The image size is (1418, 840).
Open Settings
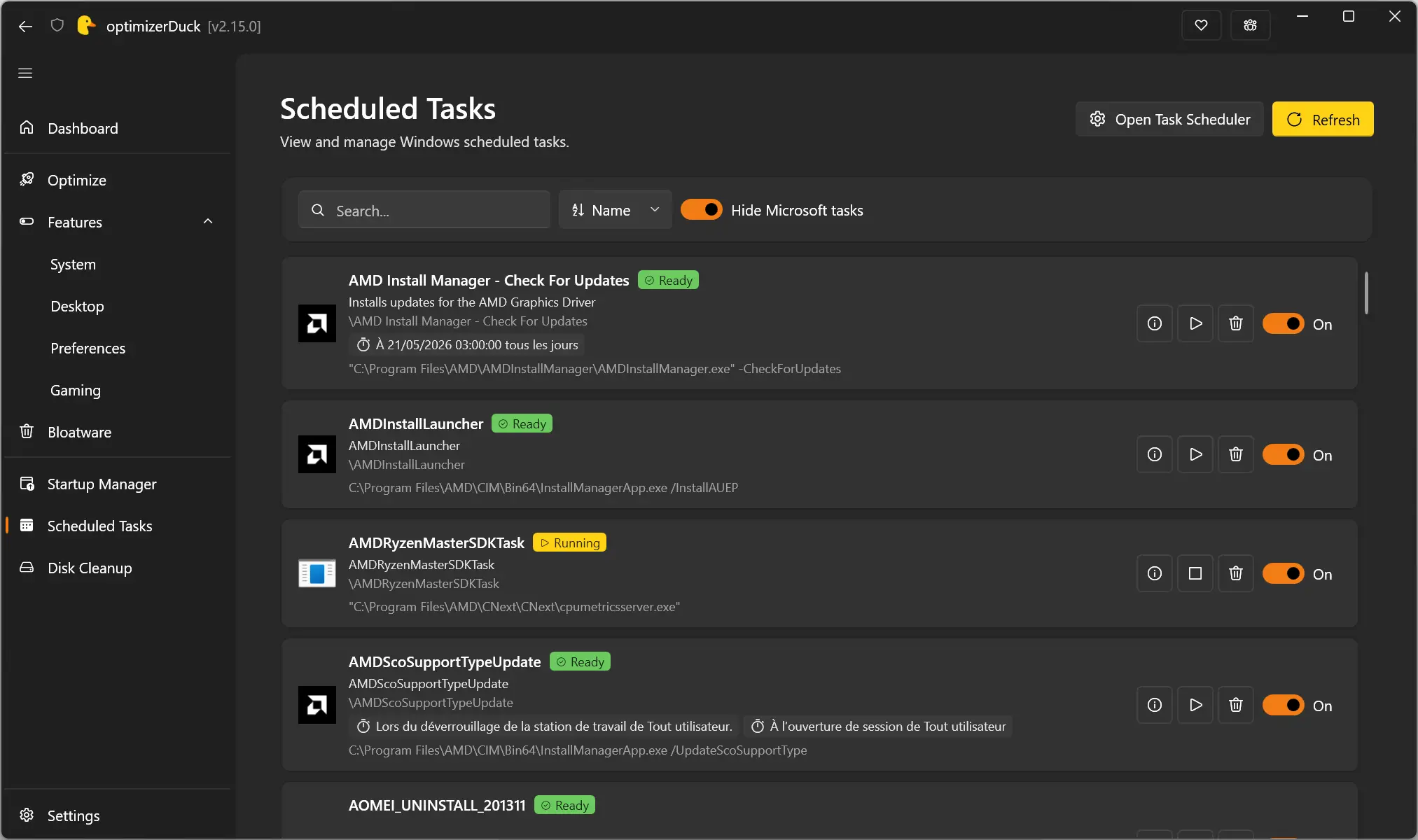point(117,815)
